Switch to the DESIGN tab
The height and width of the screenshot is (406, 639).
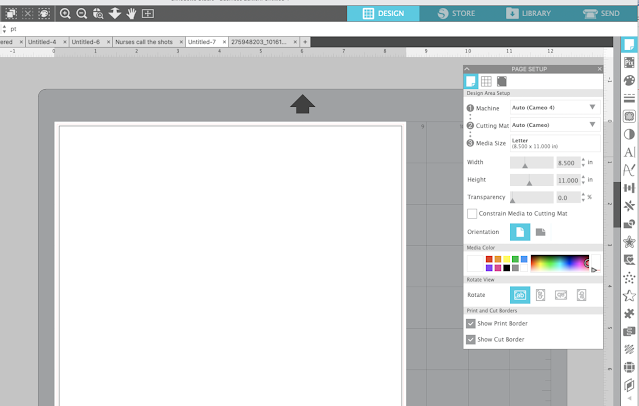383,13
